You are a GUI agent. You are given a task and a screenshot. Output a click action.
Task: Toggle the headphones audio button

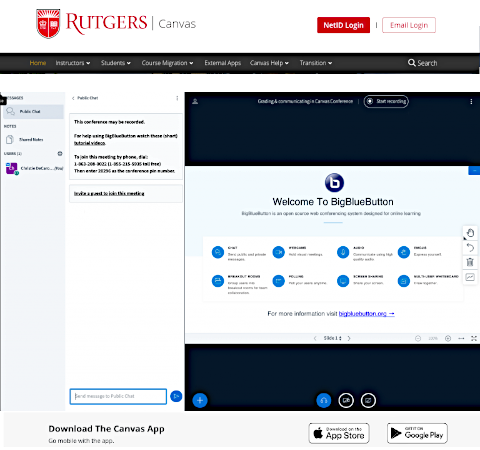click(x=324, y=400)
